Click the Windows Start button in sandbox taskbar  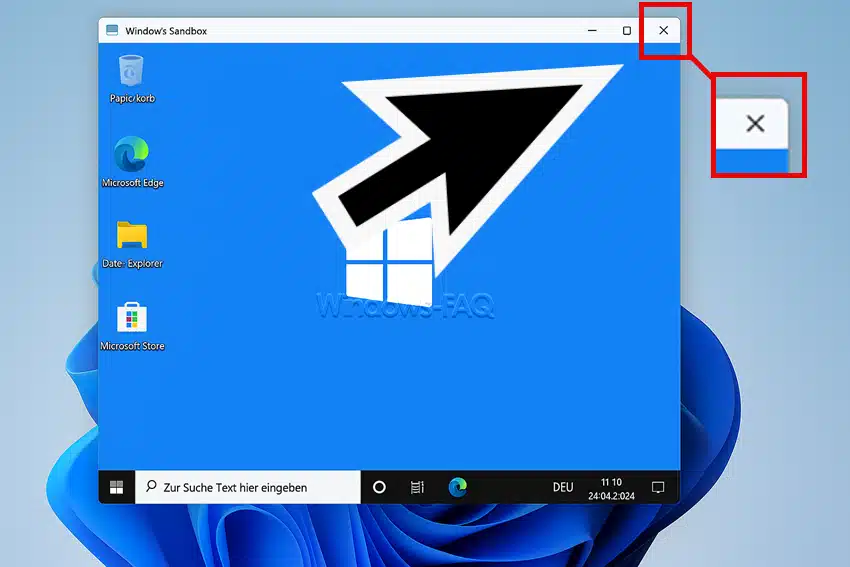(x=117, y=487)
